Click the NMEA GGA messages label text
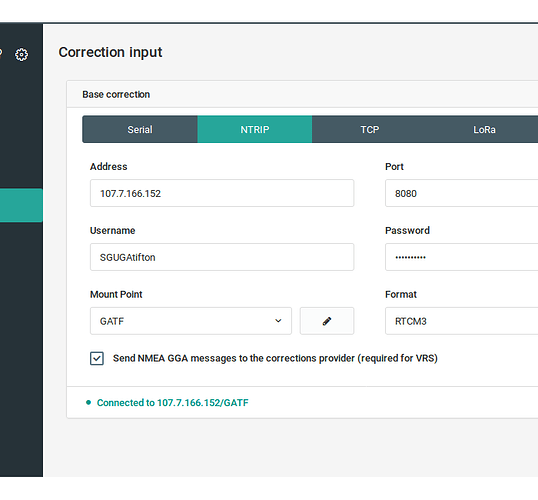This screenshot has width=538, height=500. 275,359
